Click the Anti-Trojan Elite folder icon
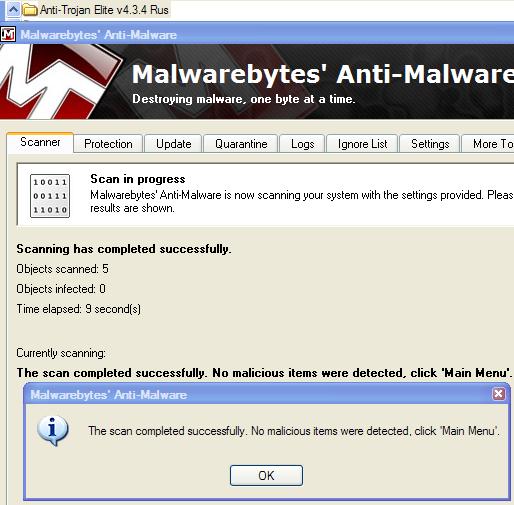This screenshot has width=514, height=505. [30, 10]
